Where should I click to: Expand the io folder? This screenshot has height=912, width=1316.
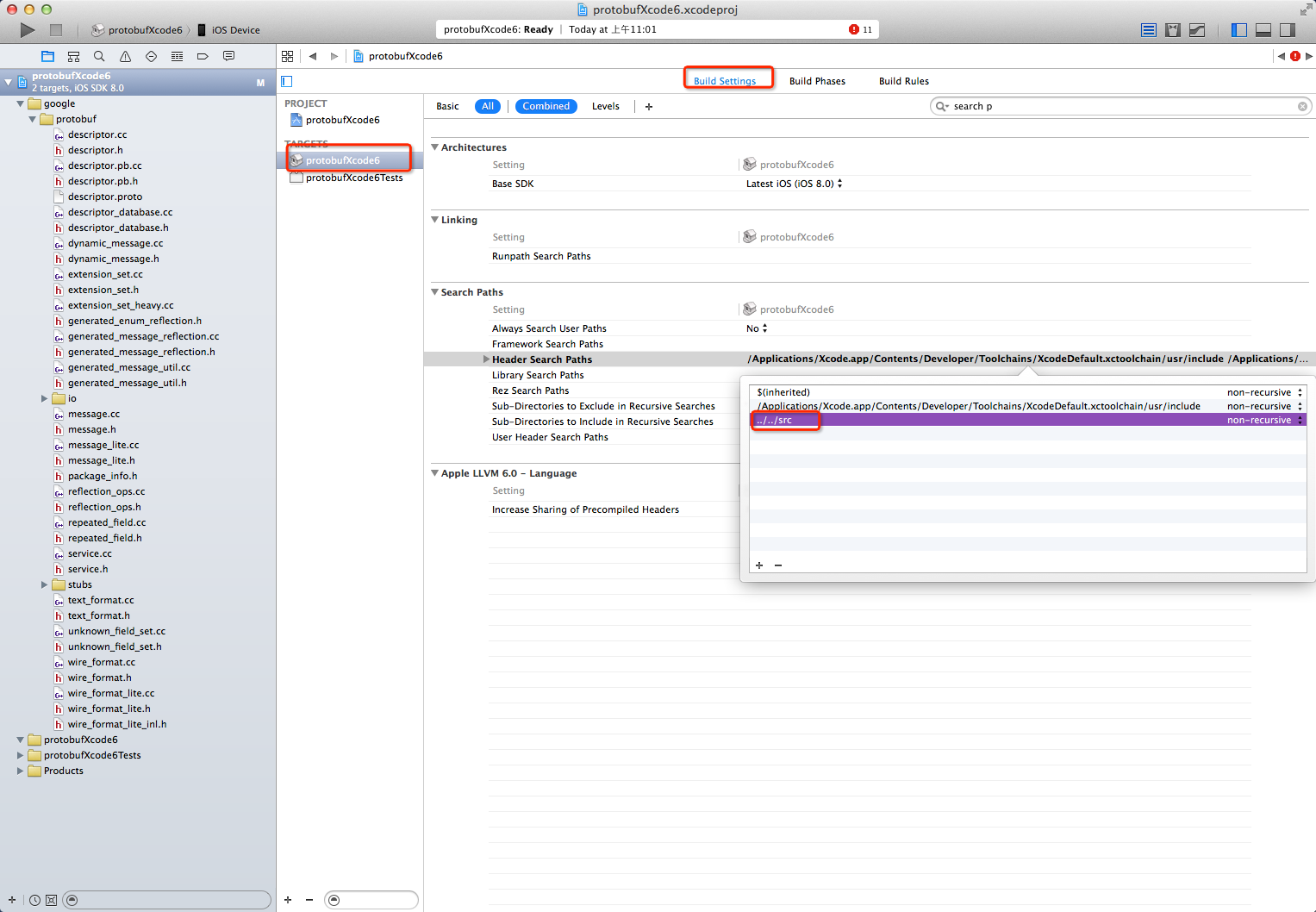(x=44, y=398)
